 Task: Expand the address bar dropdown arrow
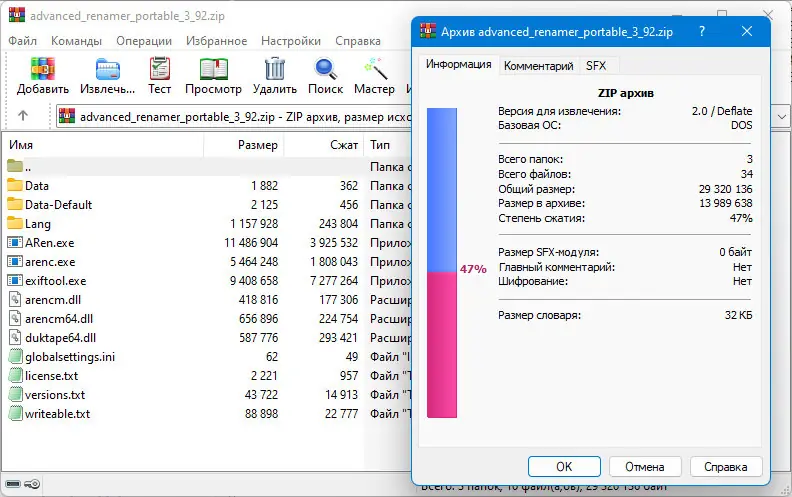click(x=781, y=117)
